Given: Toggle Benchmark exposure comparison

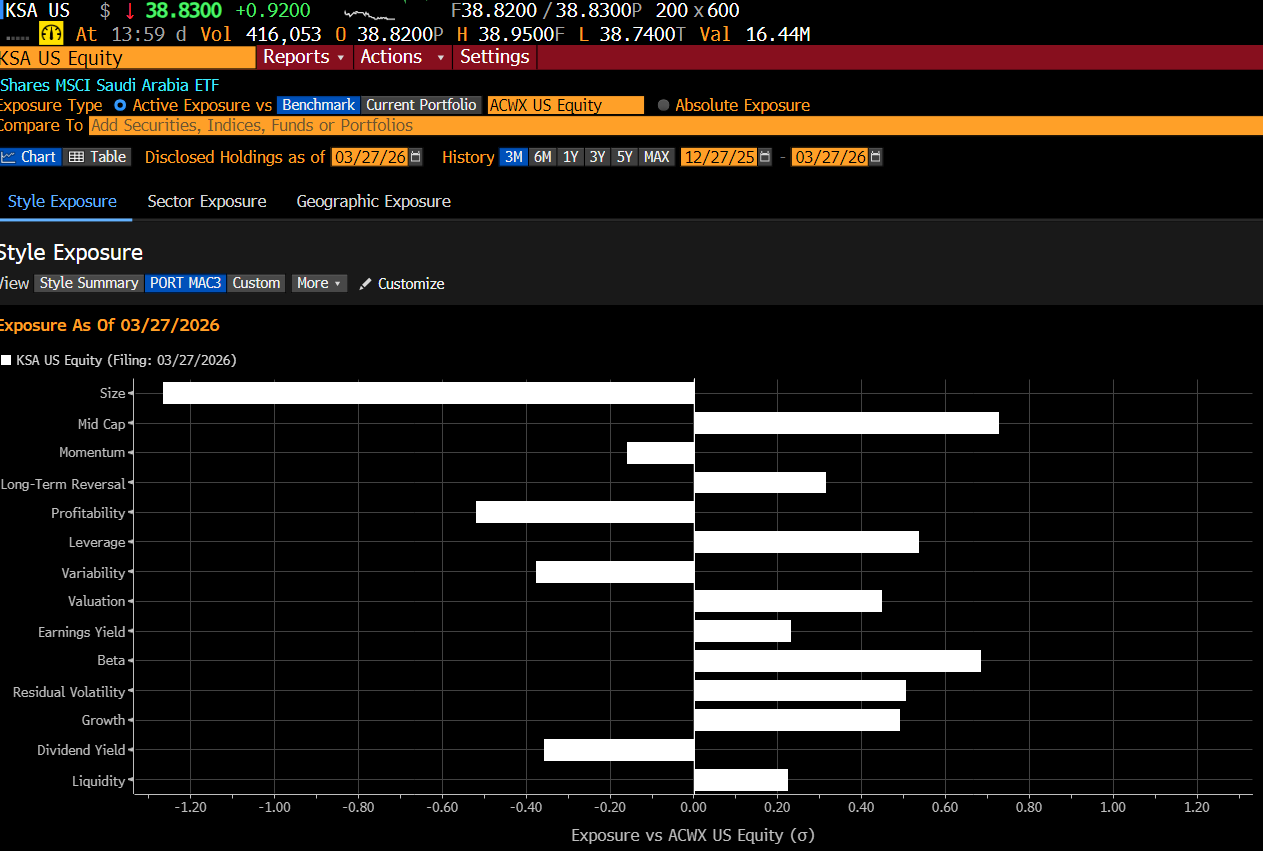Looking at the screenshot, I should [318, 104].
